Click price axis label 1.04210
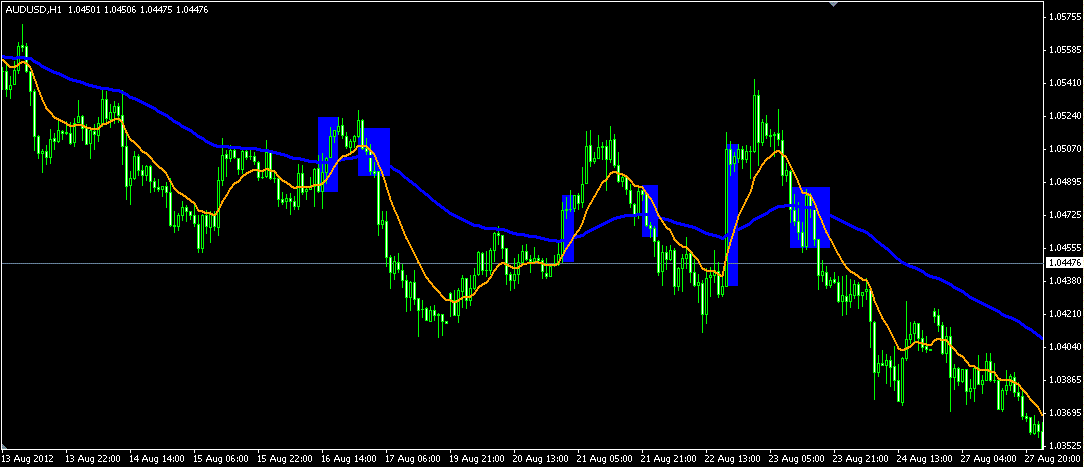The width and height of the screenshot is (1084, 467). point(1065,314)
